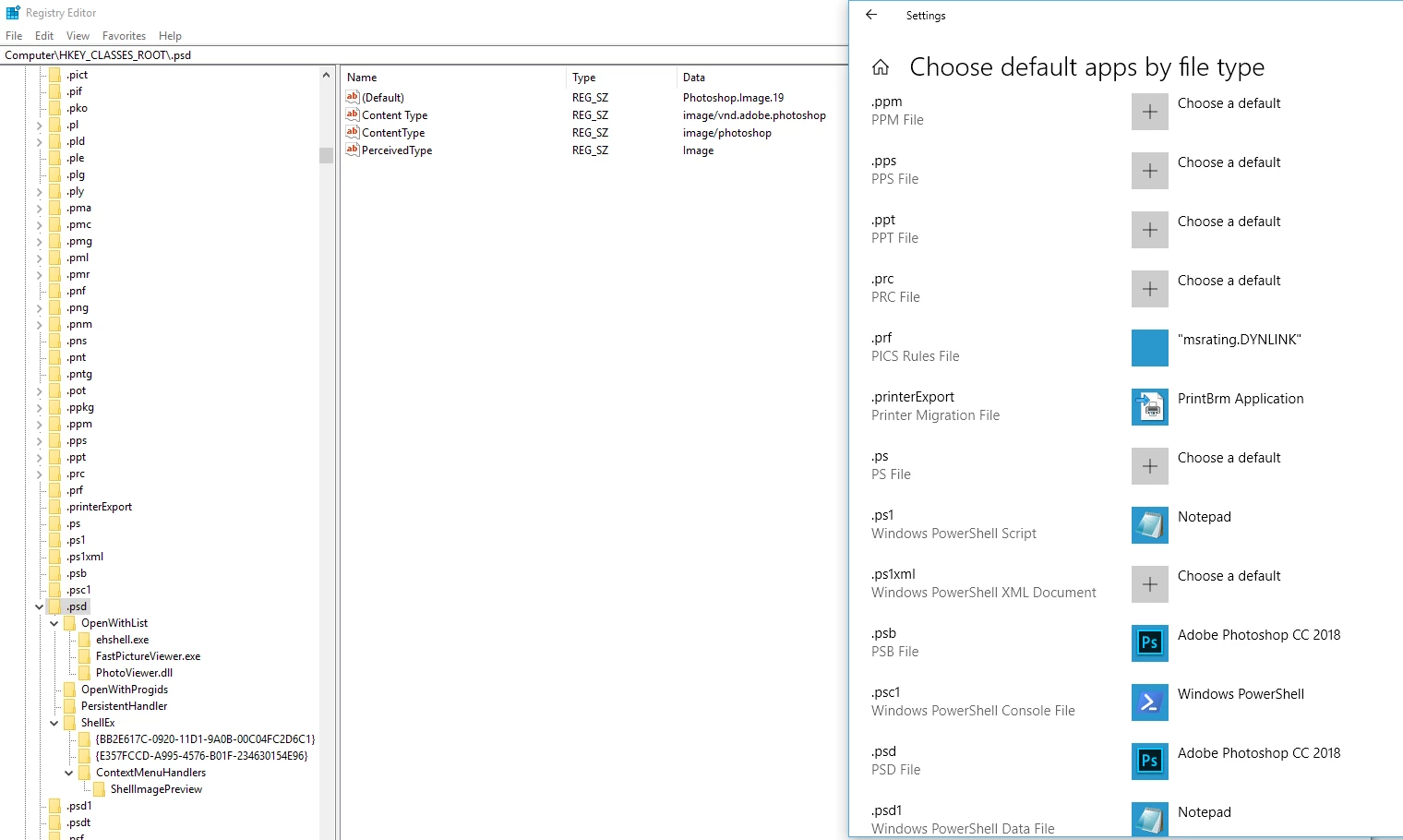Click the ContentType value icon
This screenshot has height=840, width=1403.
(x=353, y=132)
